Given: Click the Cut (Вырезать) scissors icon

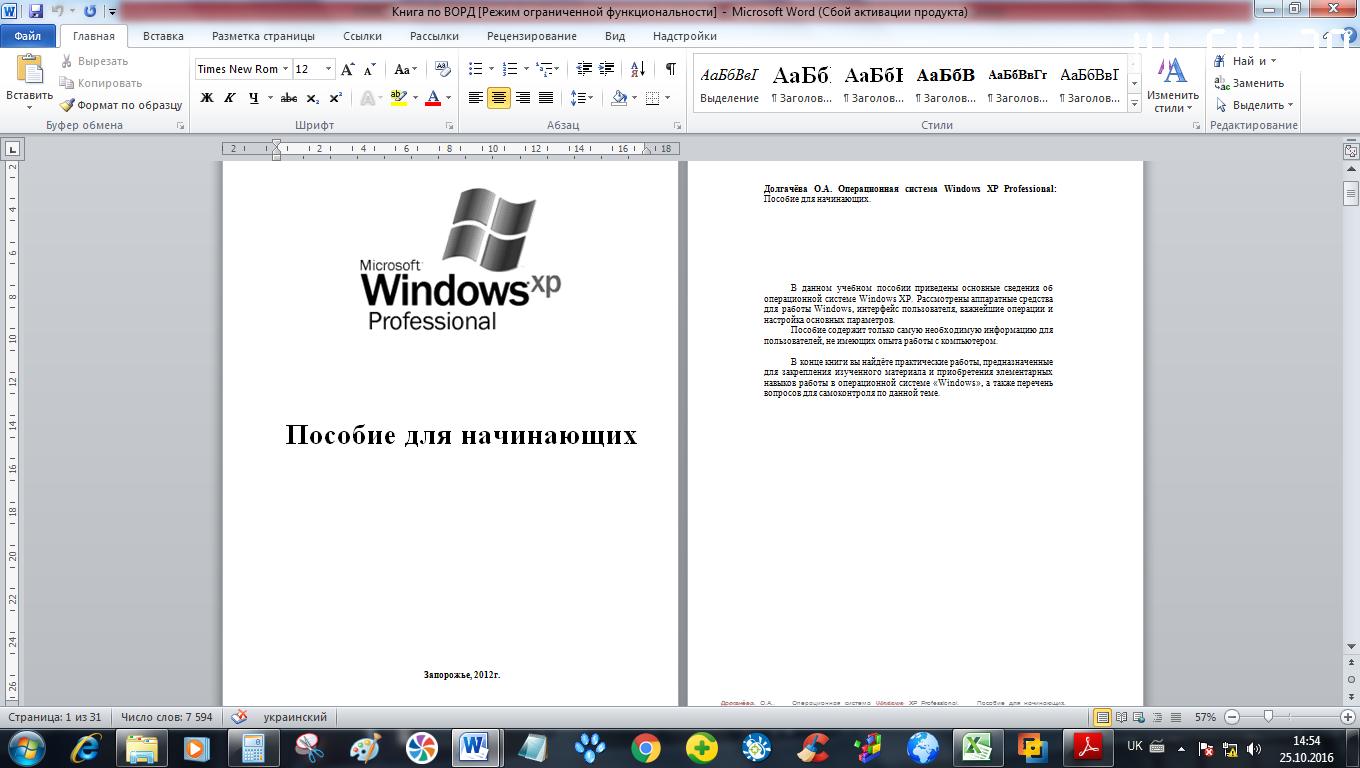Looking at the screenshot, I should (67, 61).
